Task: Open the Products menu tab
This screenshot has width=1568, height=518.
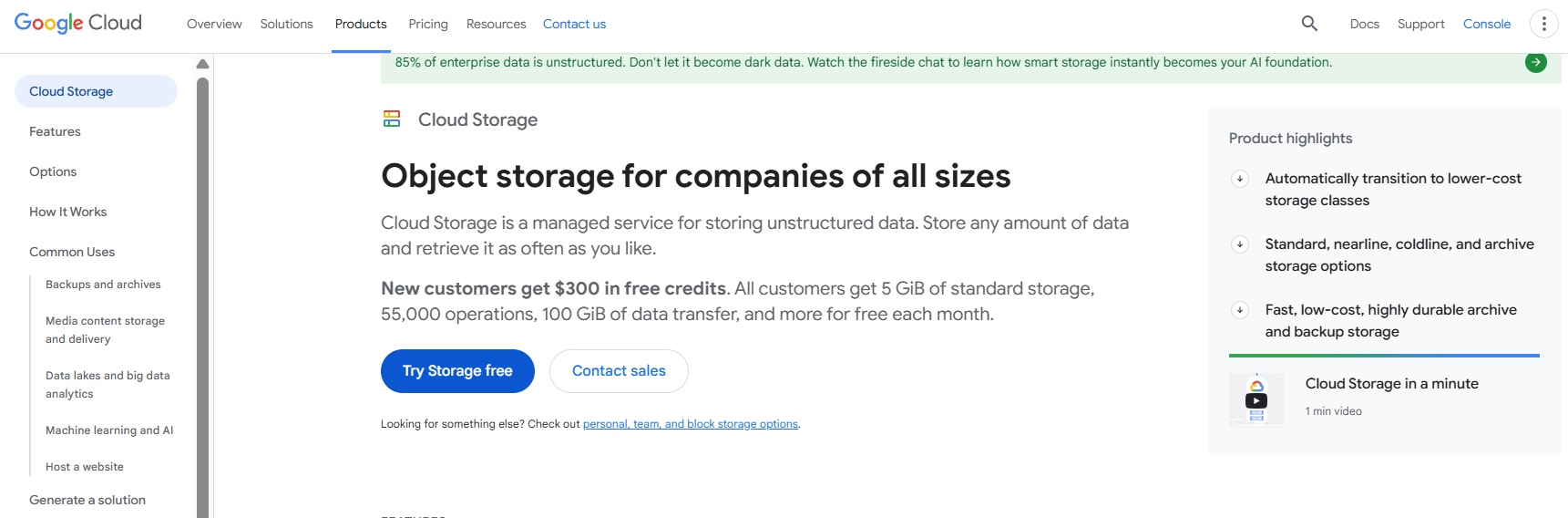Action: (361, 24)
